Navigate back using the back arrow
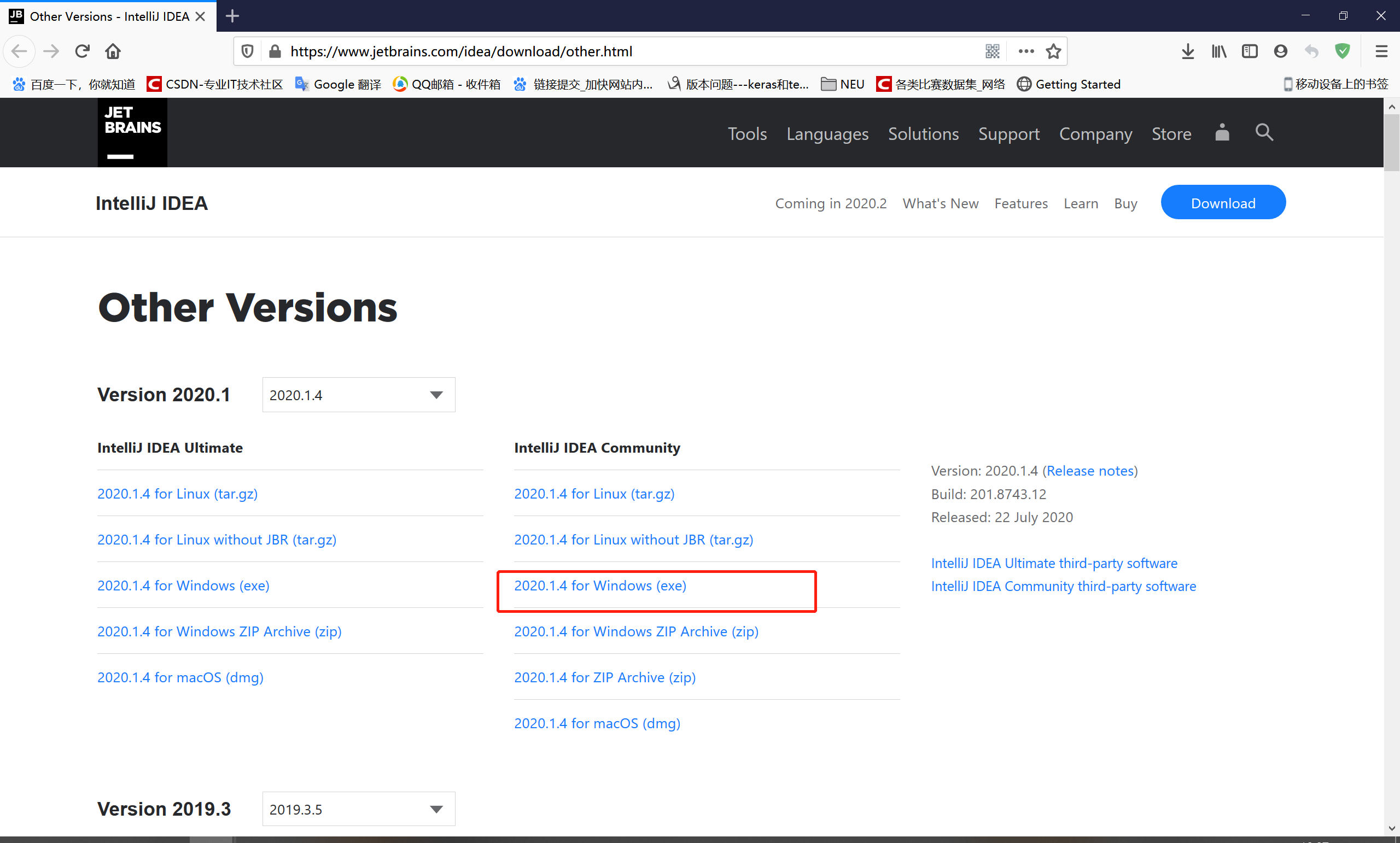 [19, 51]
